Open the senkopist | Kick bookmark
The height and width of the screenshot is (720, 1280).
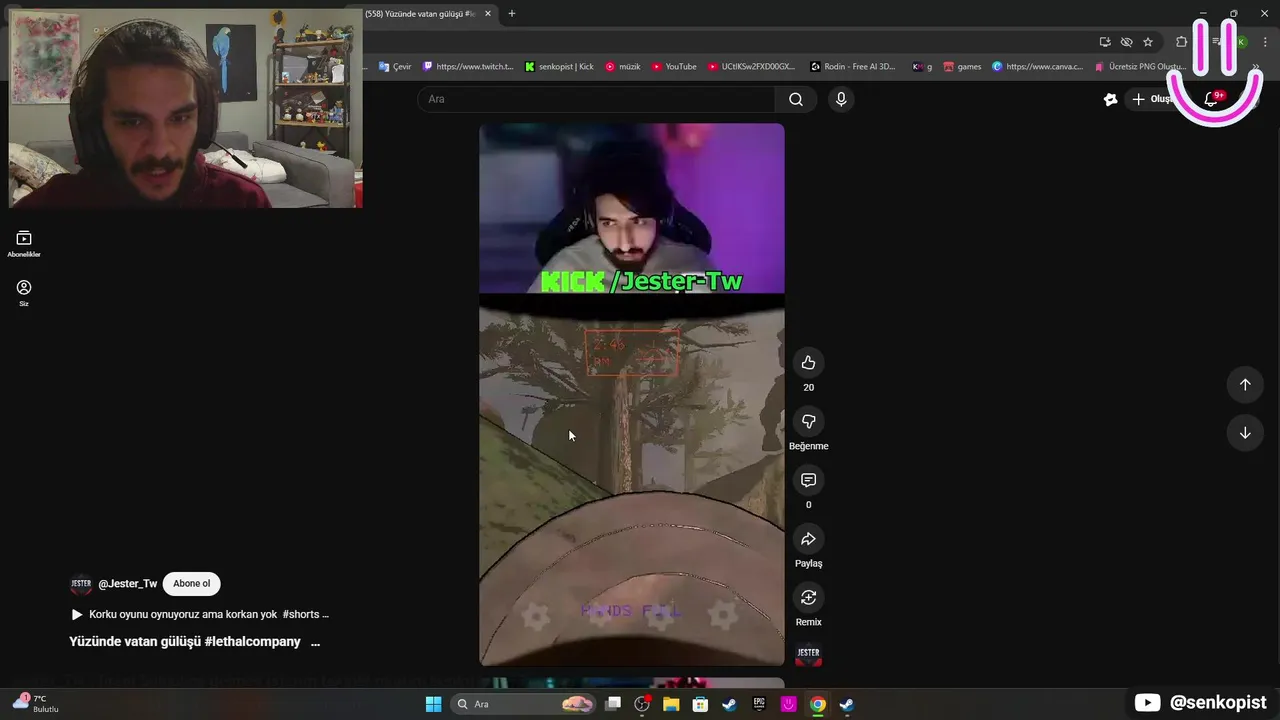click(559, 67)
